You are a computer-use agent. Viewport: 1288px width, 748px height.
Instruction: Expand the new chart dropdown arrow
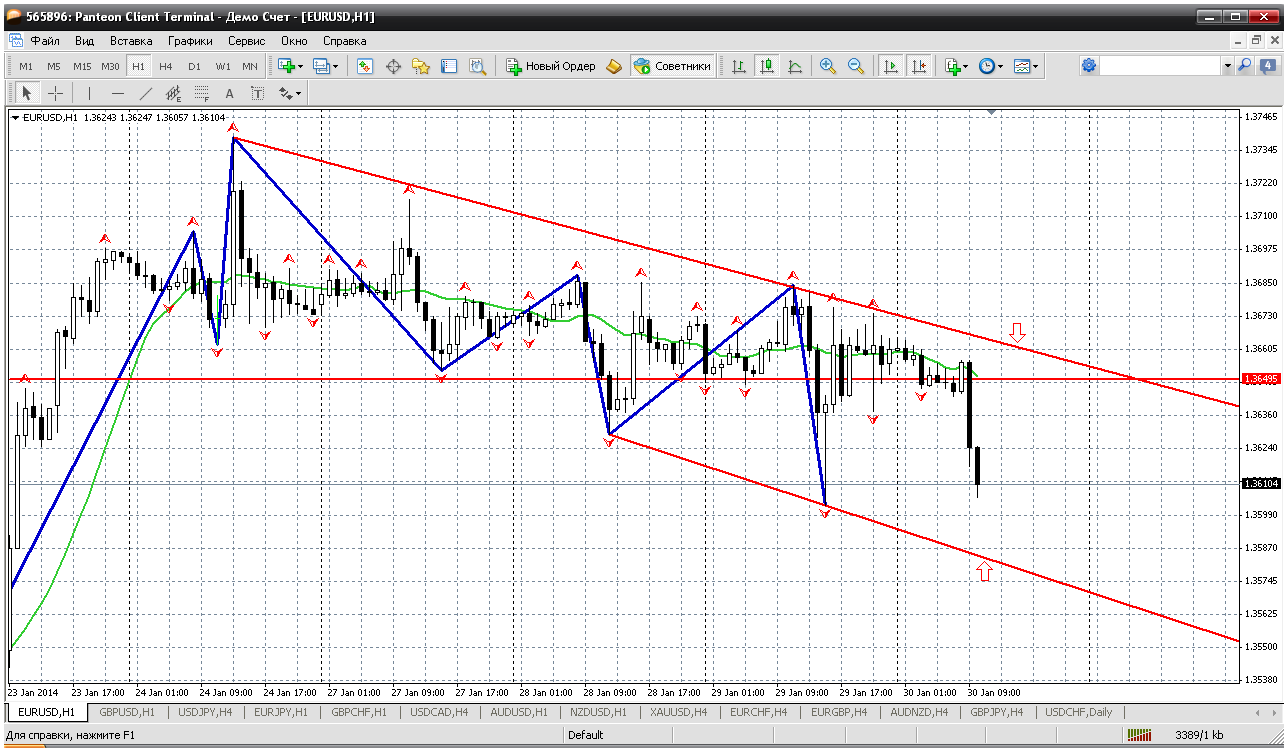click(301, 66)
